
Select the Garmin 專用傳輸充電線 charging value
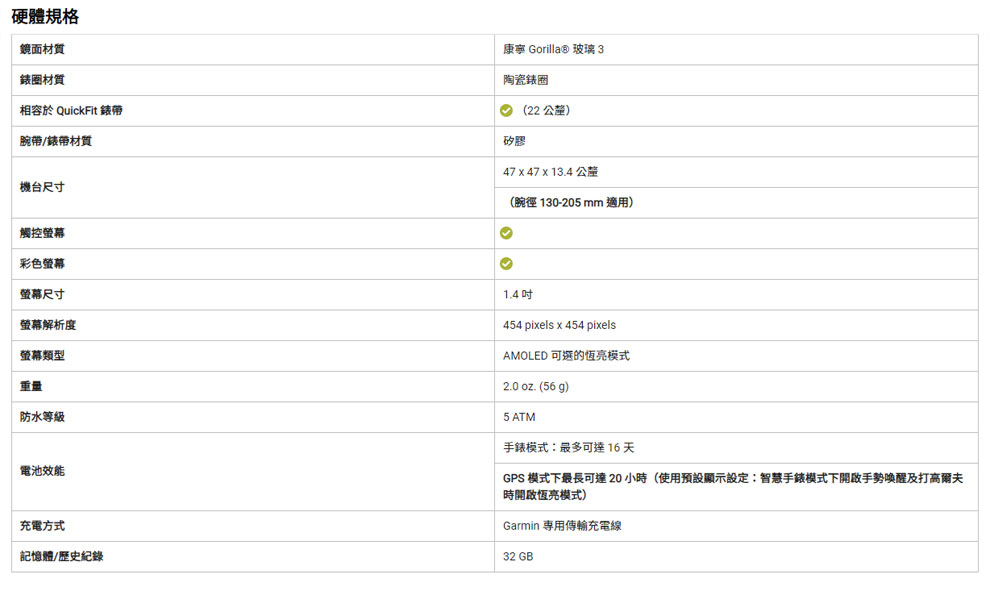click(562, 525)
